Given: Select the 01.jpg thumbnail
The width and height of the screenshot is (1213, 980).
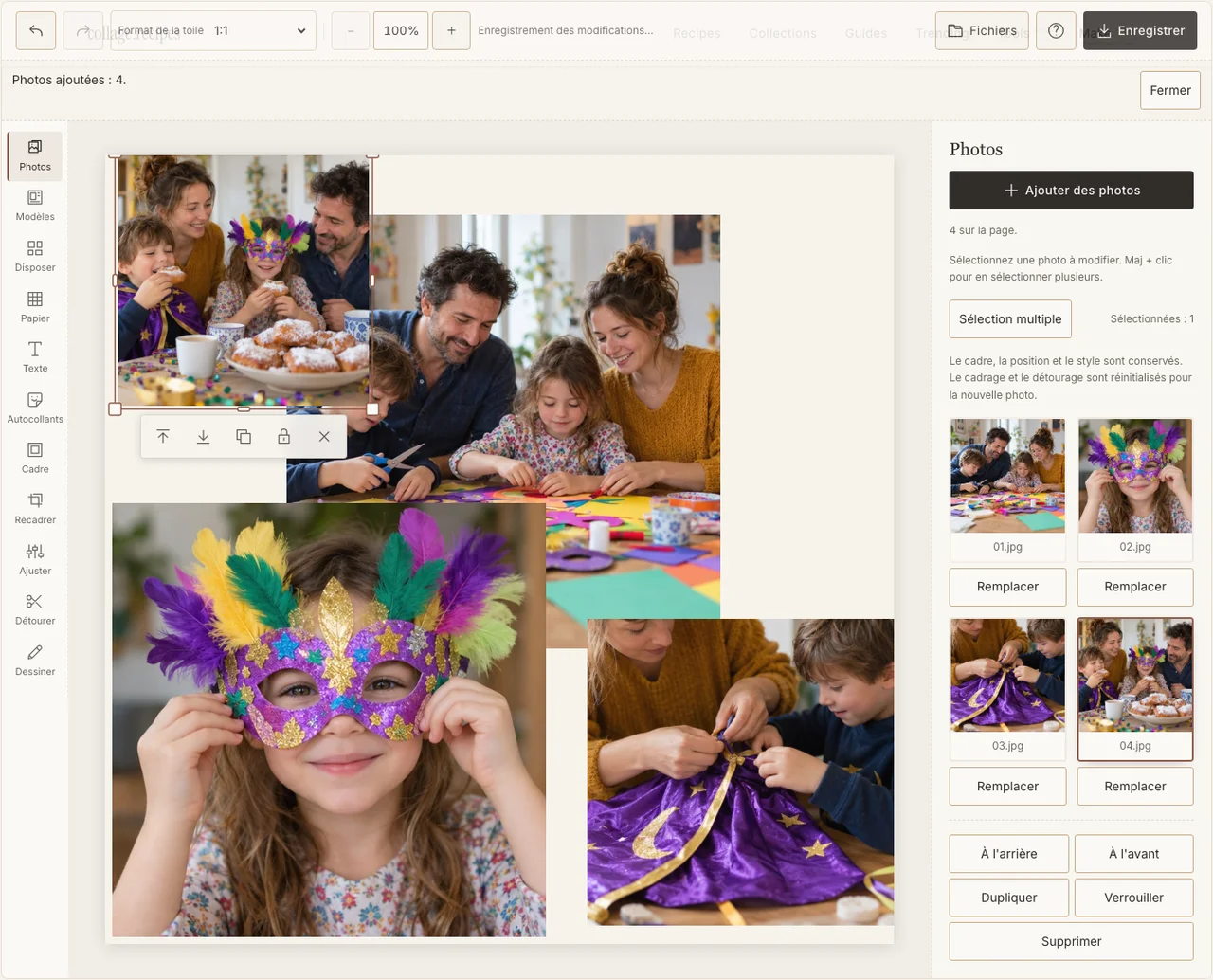Looking at the screenshot, I should tap(1007, 488).
